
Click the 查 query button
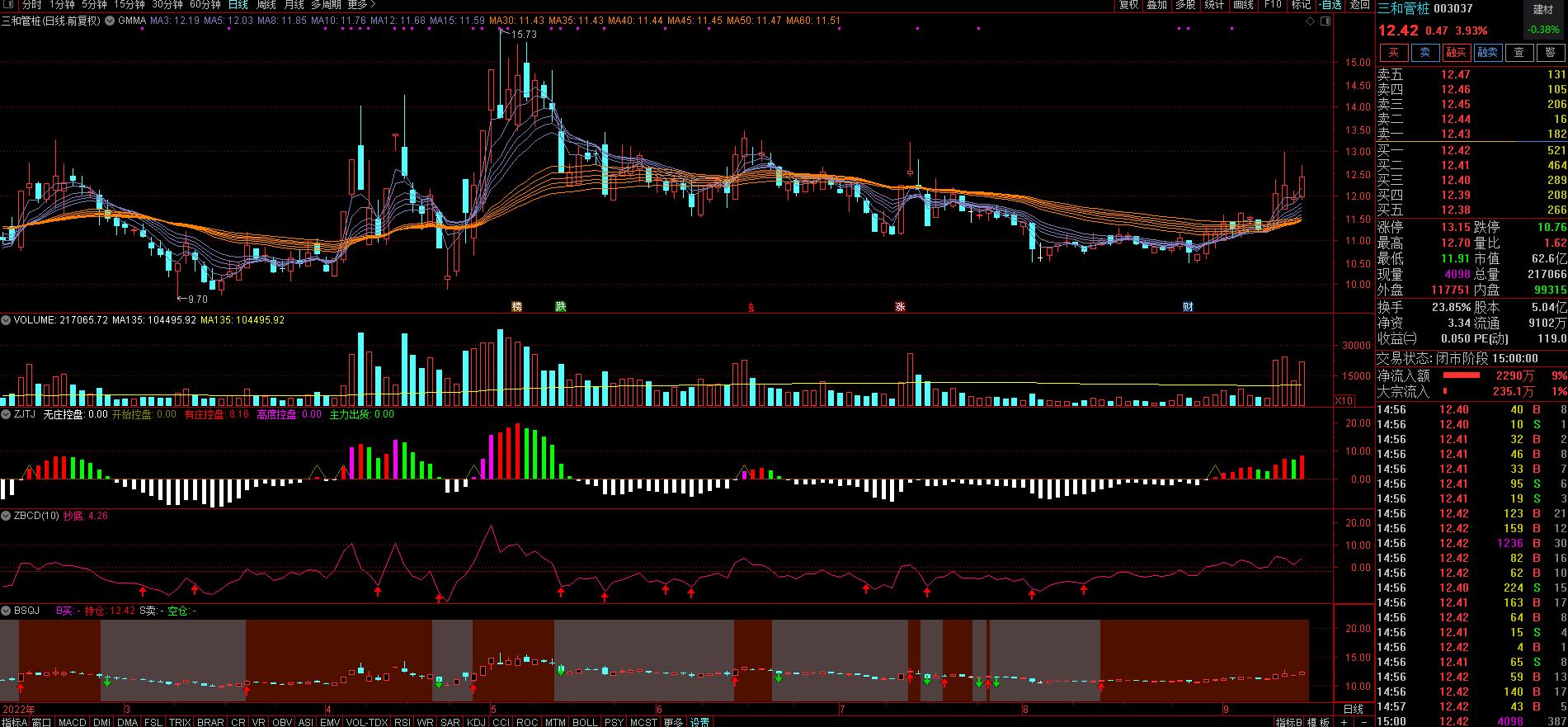tap(1519, 53)
